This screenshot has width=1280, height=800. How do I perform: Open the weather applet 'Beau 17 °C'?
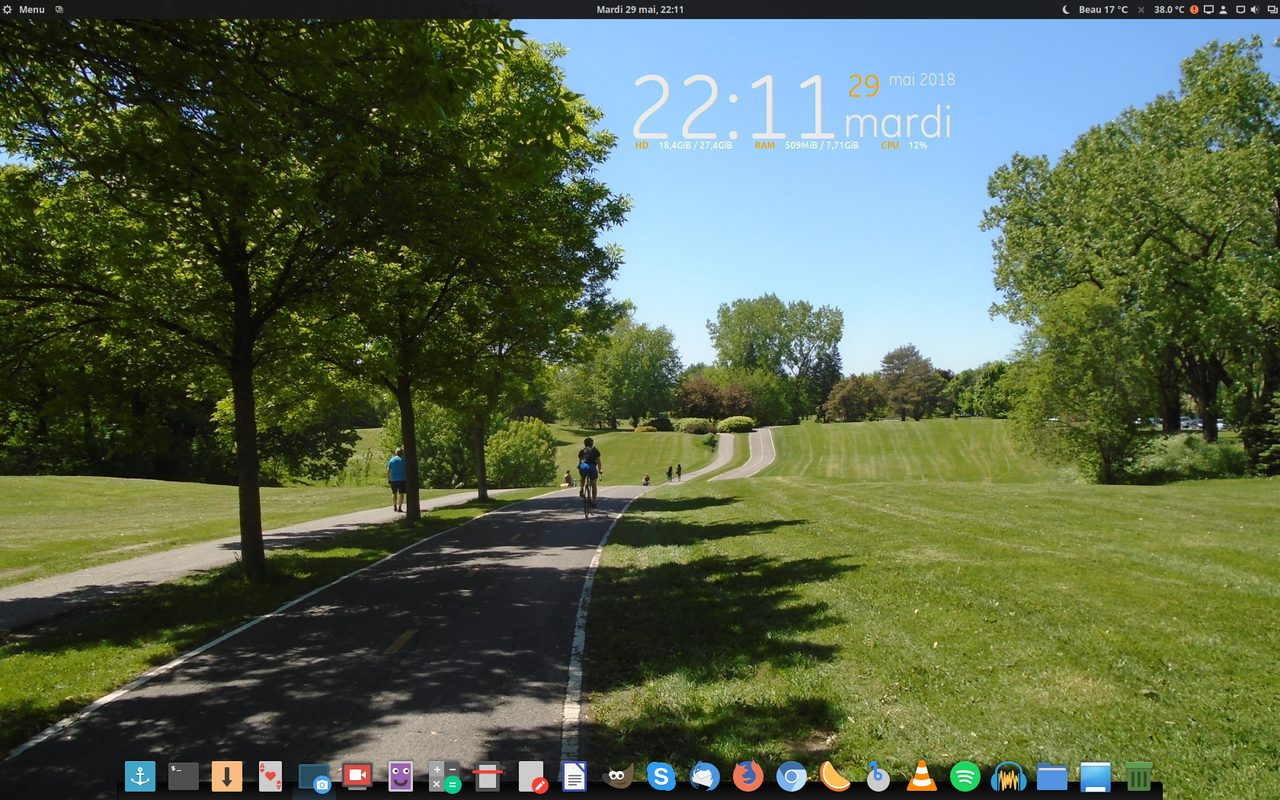pyautogui.click(x=1094, y=9)
